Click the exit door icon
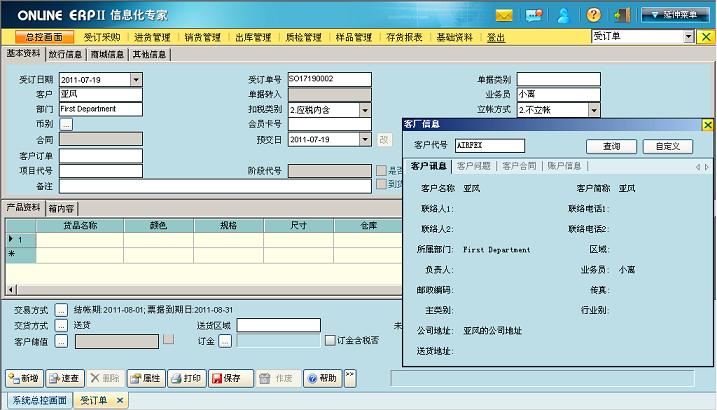Image resolution: width=717 pixels, height=410 pixels. tap(622, 15)
